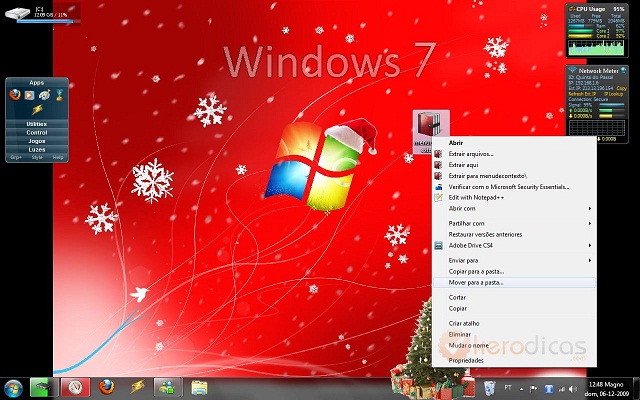
Task: Click the Notepad++ icon in context menu
Action: pyautogui.click(x=438, y=198)
